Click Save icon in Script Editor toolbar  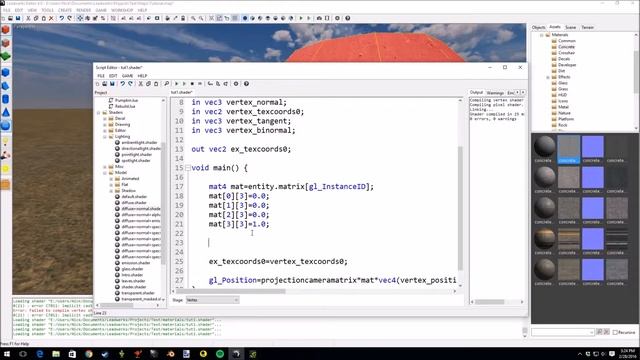(x=112, y=84)
